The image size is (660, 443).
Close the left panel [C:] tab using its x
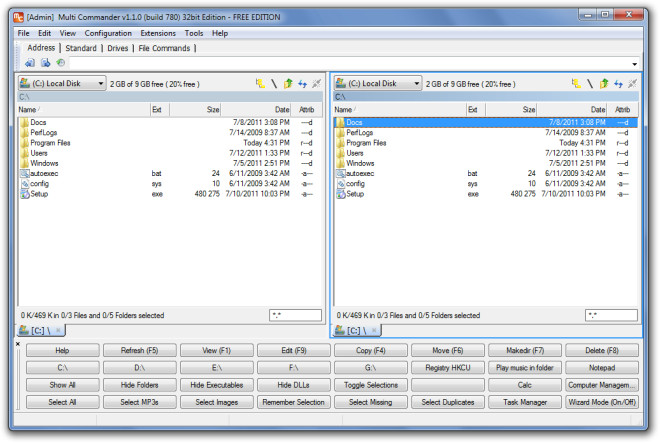58,330
